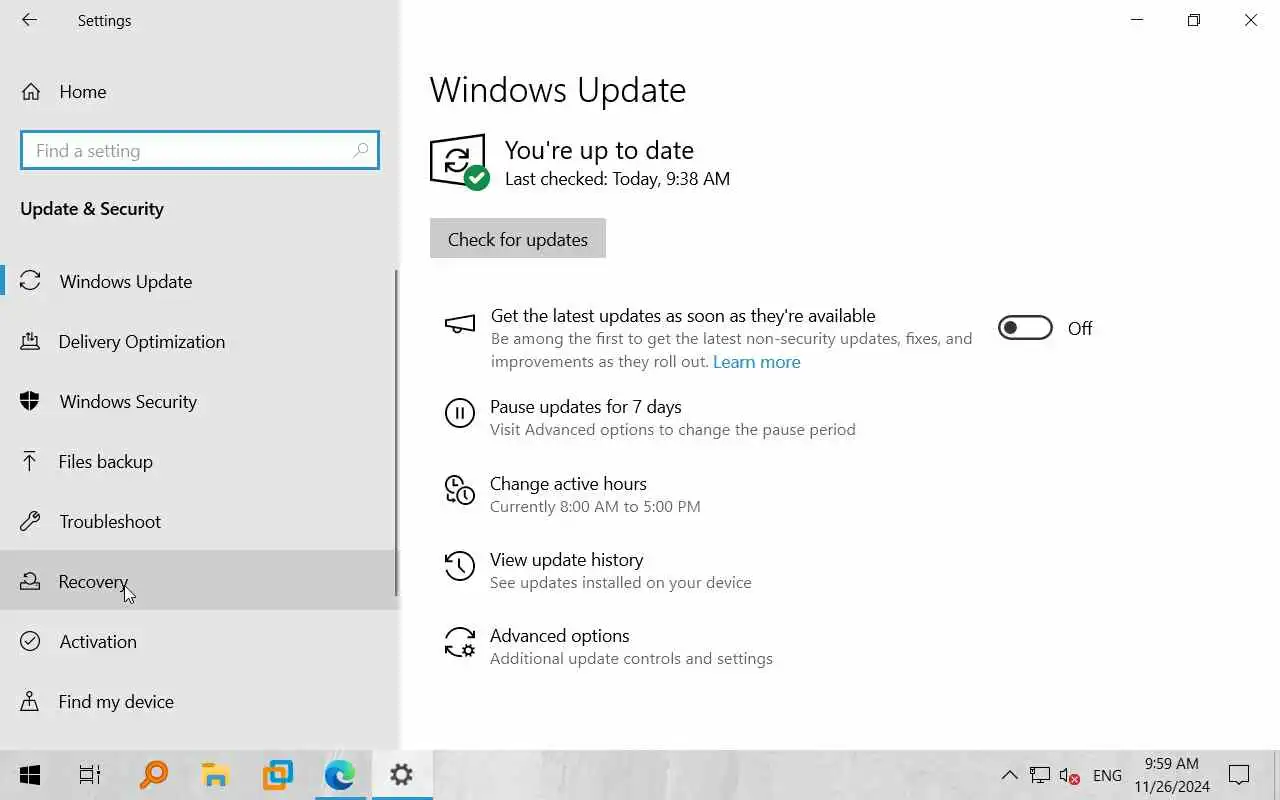
Task: Click Check for updates button
Action: 518,239
